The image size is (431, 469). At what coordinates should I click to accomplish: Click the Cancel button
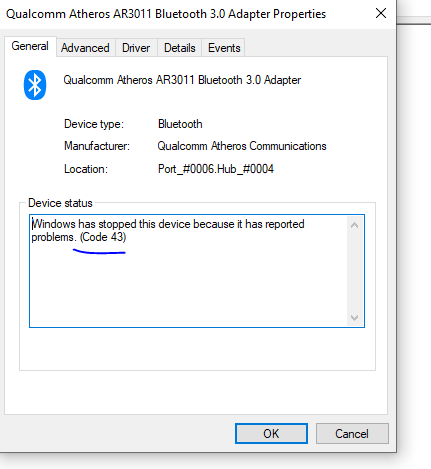[x=352, y=433]
